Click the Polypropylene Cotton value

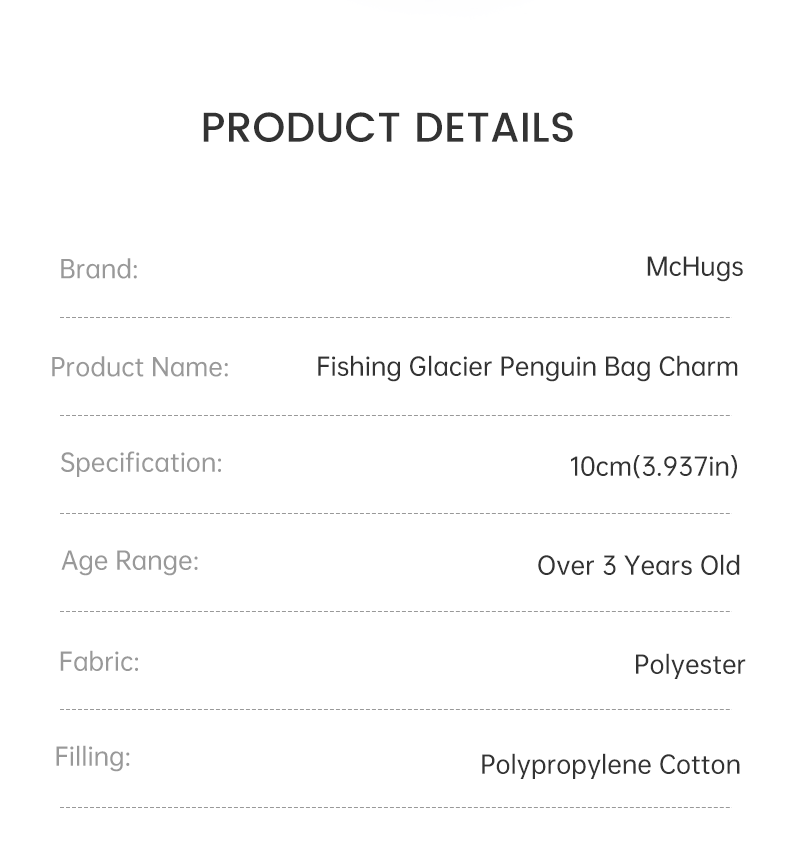click(610, 766)
